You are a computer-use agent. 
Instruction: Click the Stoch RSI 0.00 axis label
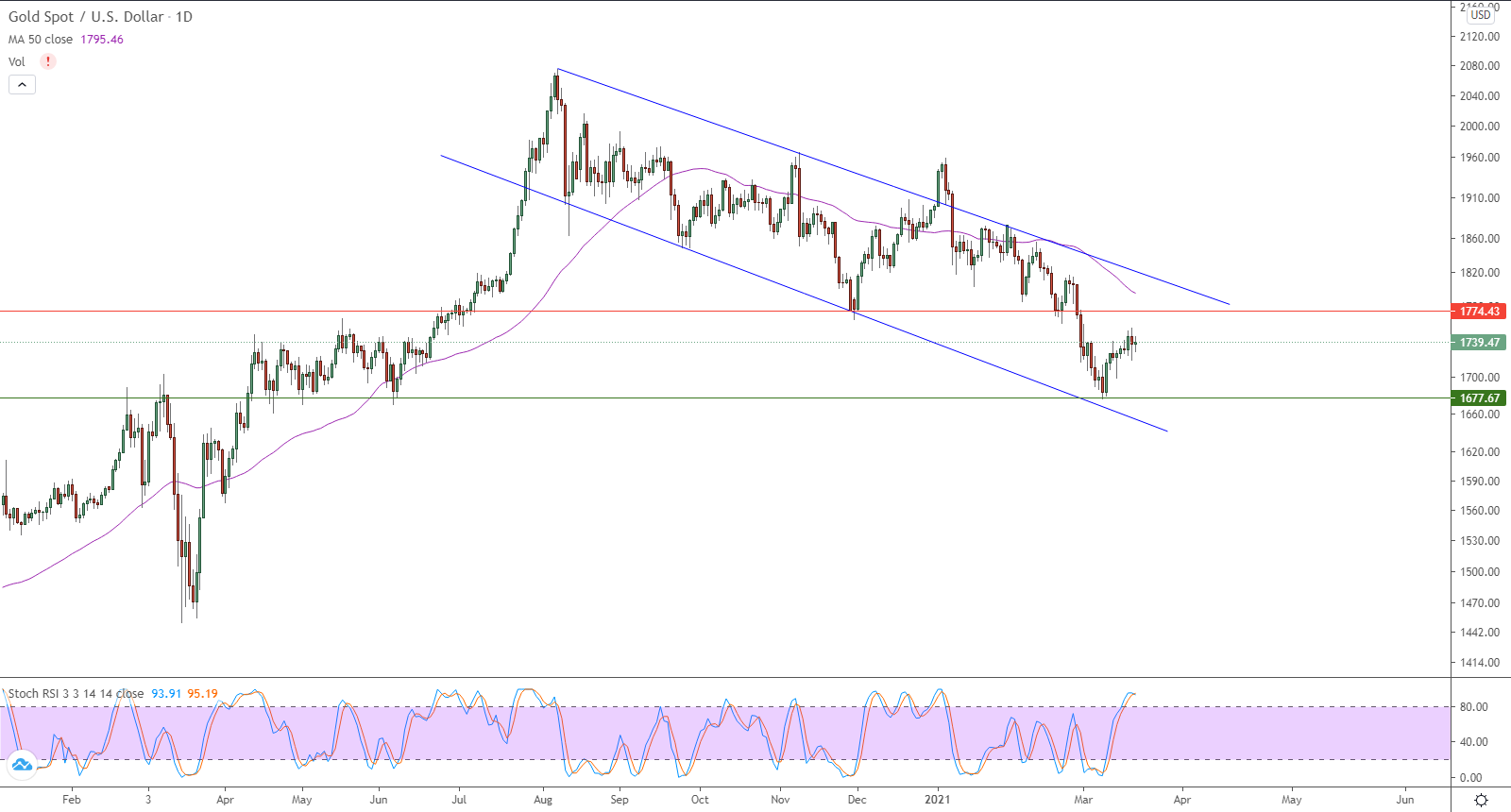click(x=1470, y=778)
